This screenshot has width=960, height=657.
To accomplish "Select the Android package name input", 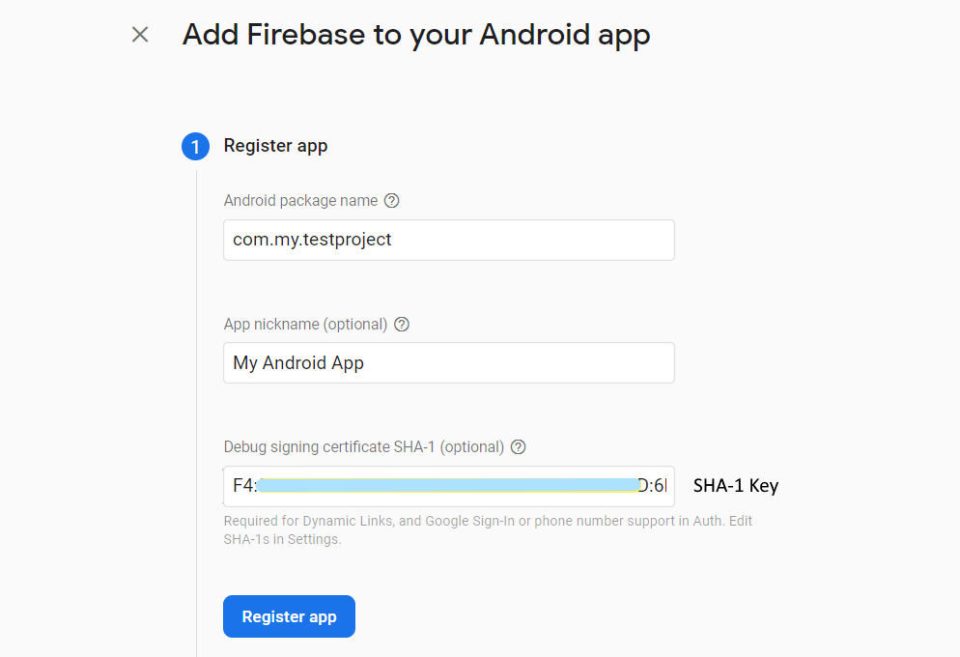I will coord(447,240).
